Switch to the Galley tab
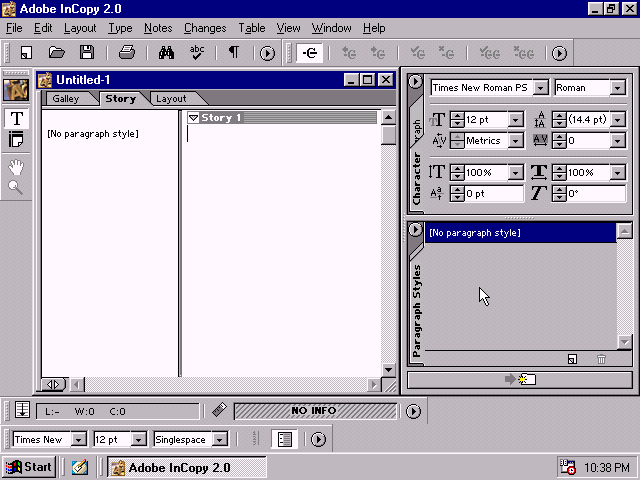 [66, 99]
